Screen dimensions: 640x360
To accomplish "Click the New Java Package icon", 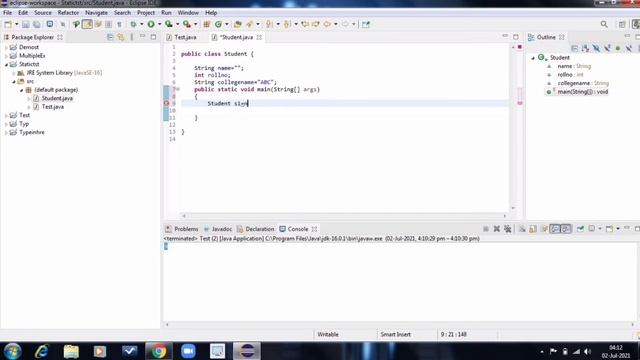I will pos(207,24).
